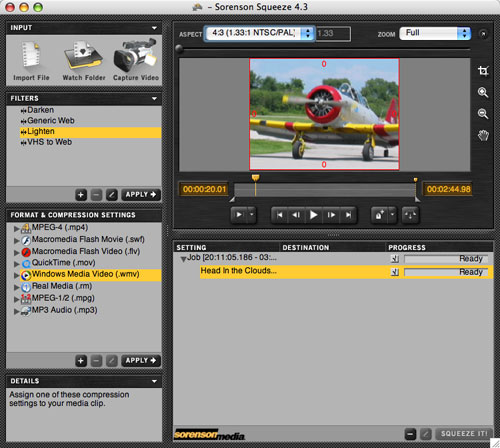Expand the MP3 Audio (.mp3) group

[16, 311]
